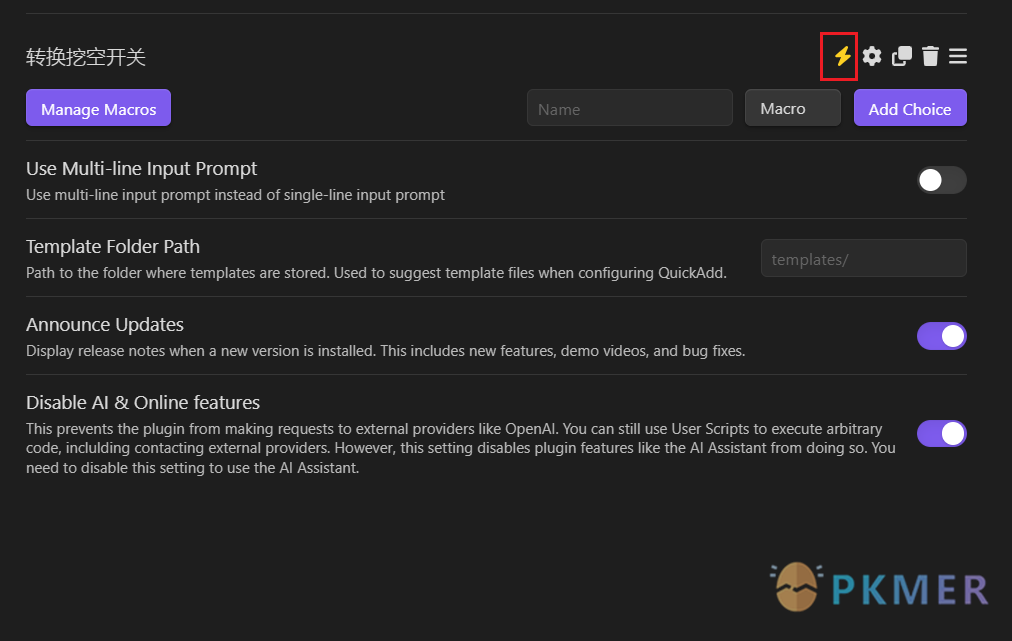The image size is (1012, 641).
Task: Delete the 转换挖空开关 choice via trash icon
Action: (x=930, y=56)
